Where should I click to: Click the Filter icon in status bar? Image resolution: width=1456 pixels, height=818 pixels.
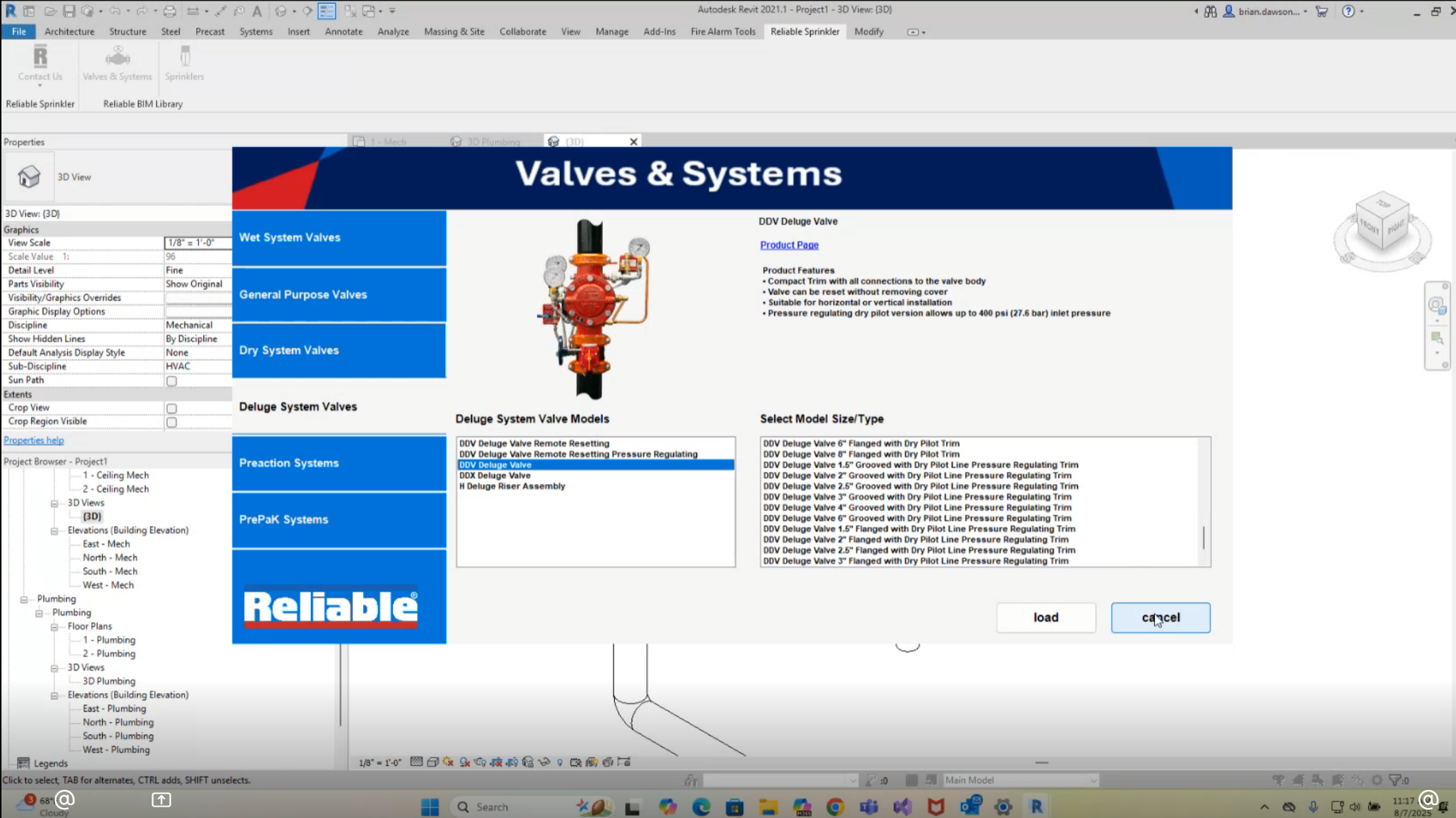(x=1396, y=780)
